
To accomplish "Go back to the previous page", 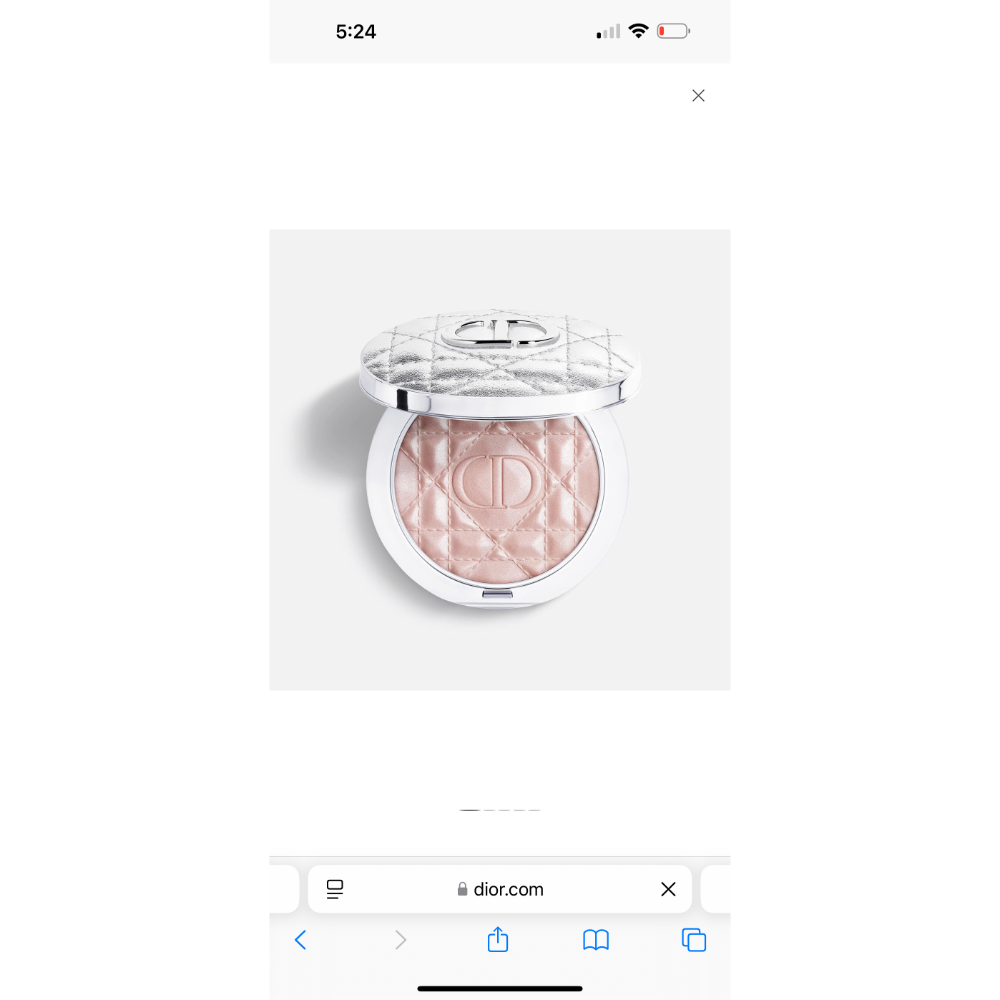I will click(x=300, y=940).
